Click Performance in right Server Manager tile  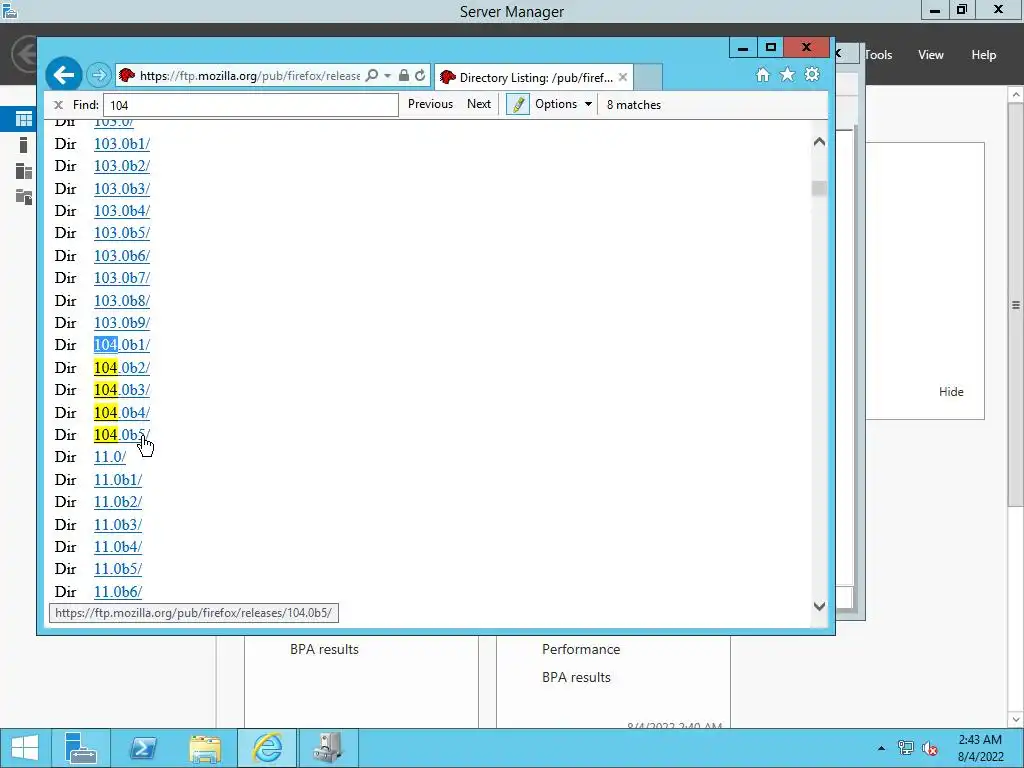(581, 649)
